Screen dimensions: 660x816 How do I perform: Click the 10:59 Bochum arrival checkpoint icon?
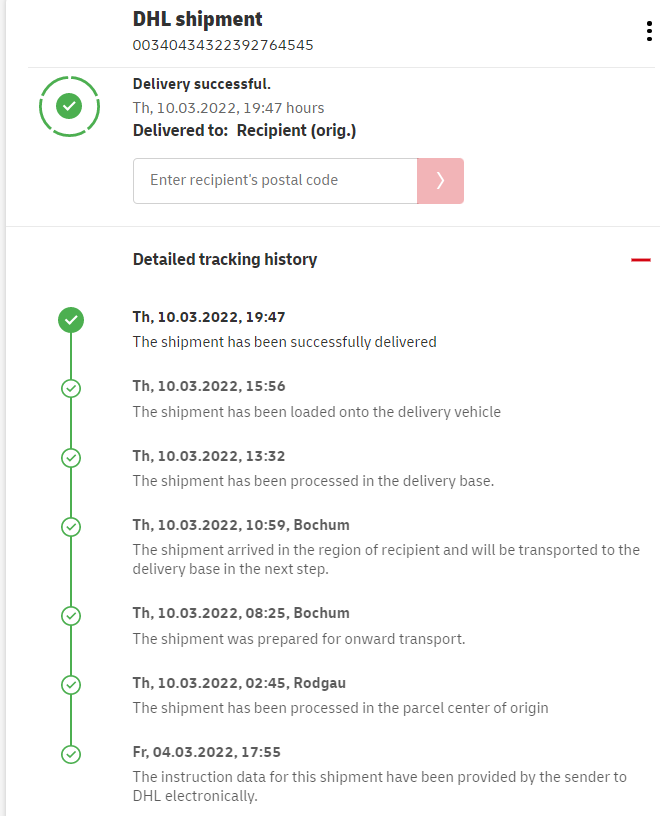click(x=71, y=526)
